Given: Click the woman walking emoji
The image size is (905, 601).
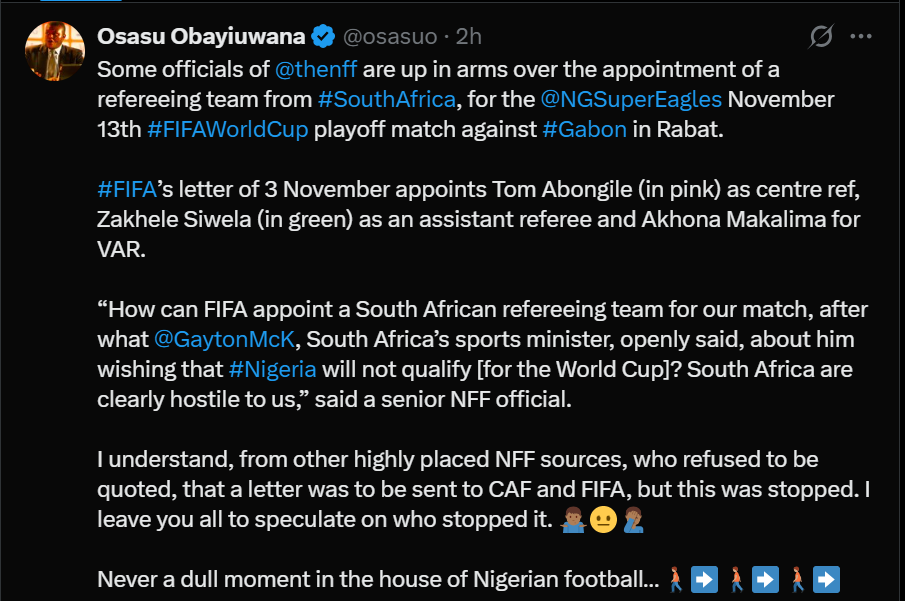Looking at the screenshot, I should [x=676, y=579].
